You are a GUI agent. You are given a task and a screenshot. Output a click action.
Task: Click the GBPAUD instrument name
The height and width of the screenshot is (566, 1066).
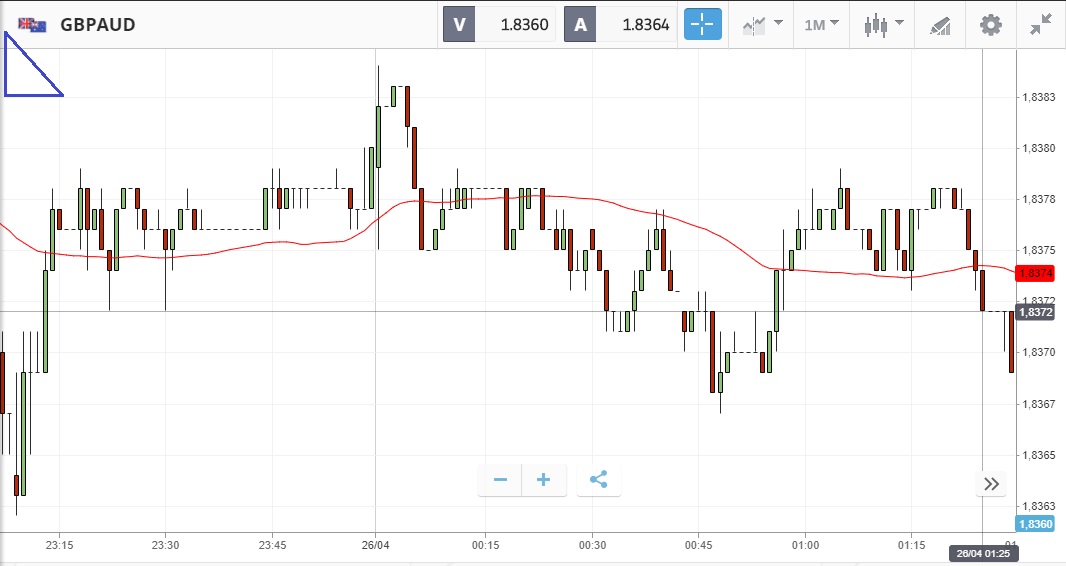[x=98, y=24]
